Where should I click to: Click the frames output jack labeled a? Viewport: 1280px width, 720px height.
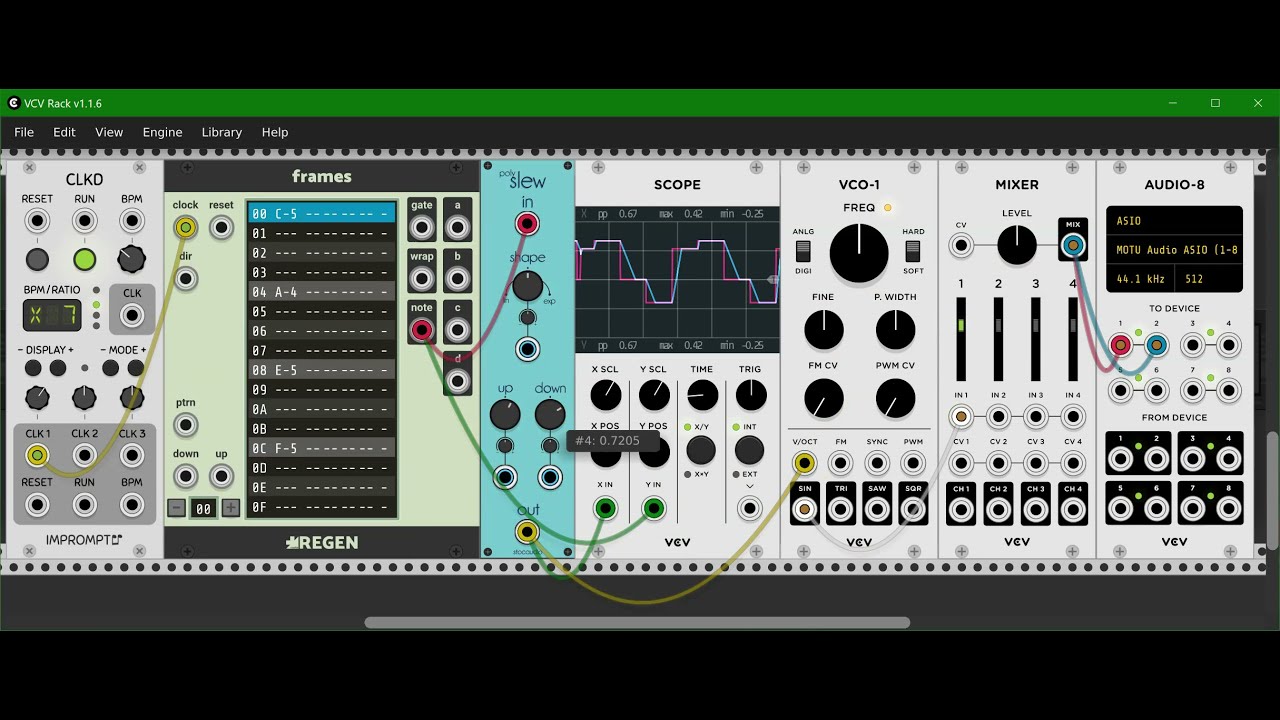point(458,228)
